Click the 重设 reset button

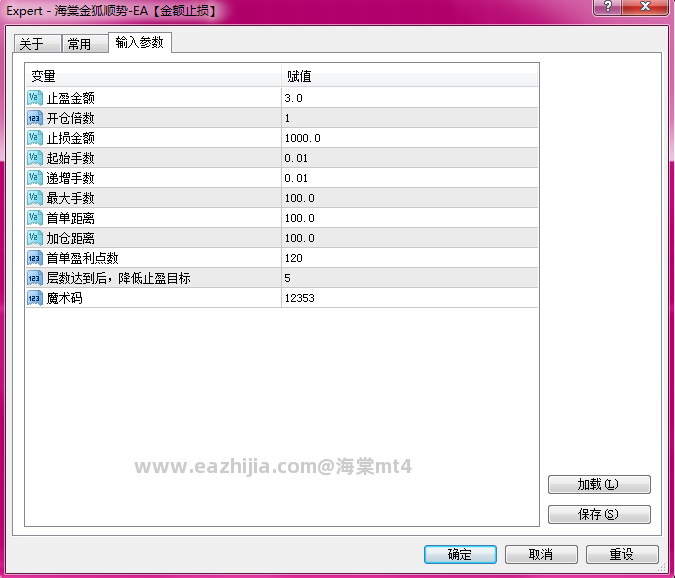click(622, 554)
